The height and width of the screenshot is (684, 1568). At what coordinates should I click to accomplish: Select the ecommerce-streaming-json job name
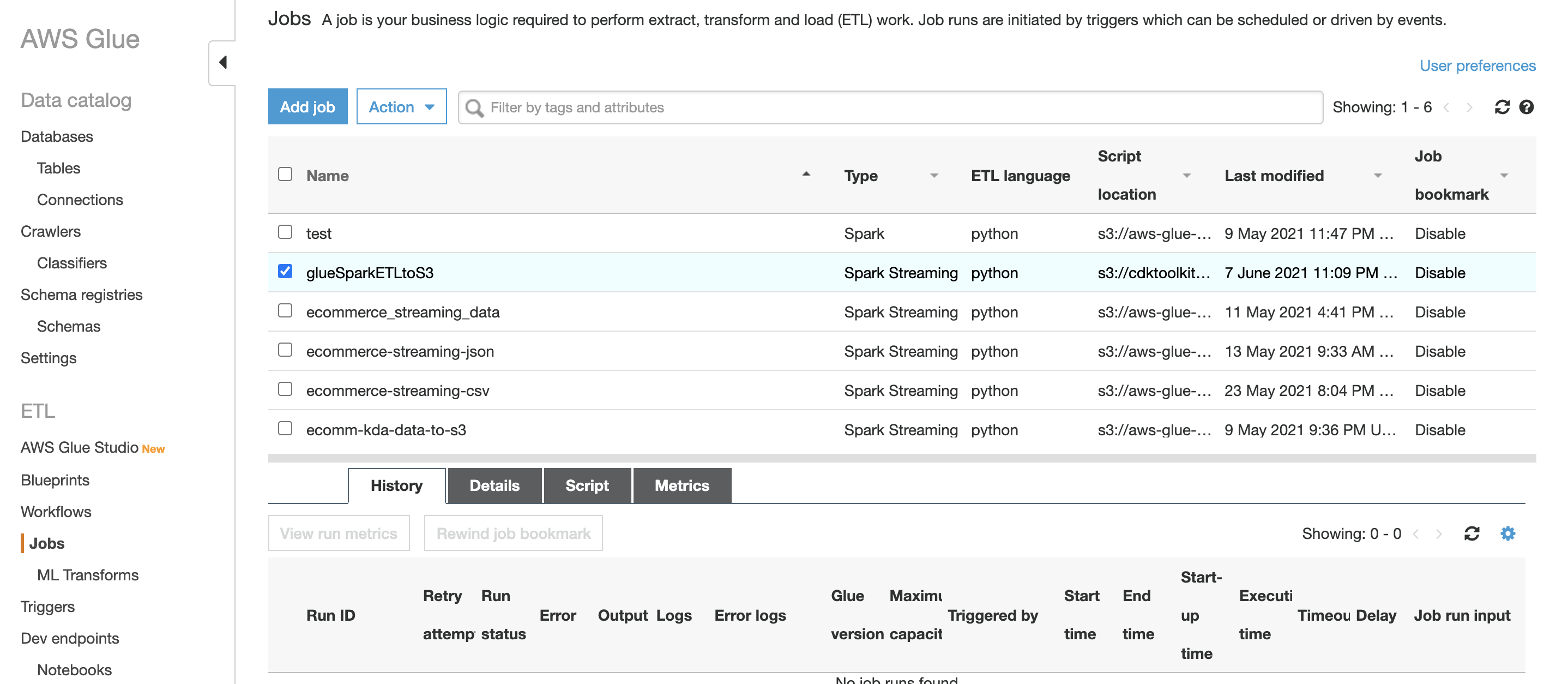click(400, 351)
